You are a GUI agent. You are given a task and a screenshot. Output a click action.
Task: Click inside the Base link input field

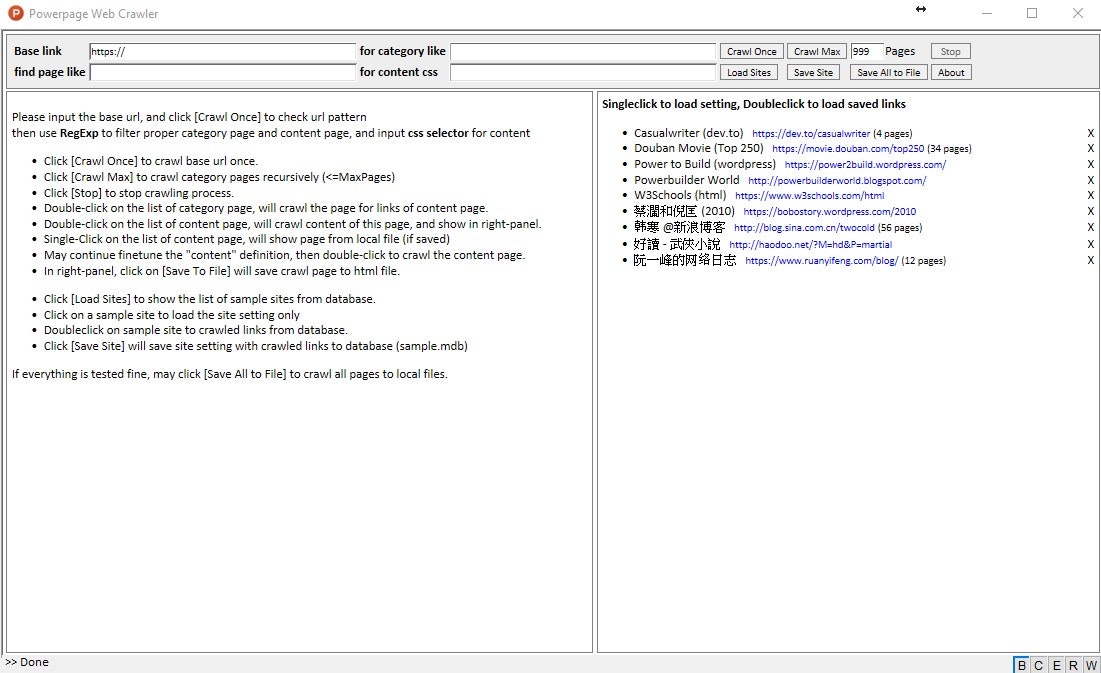tap(220, 50)
